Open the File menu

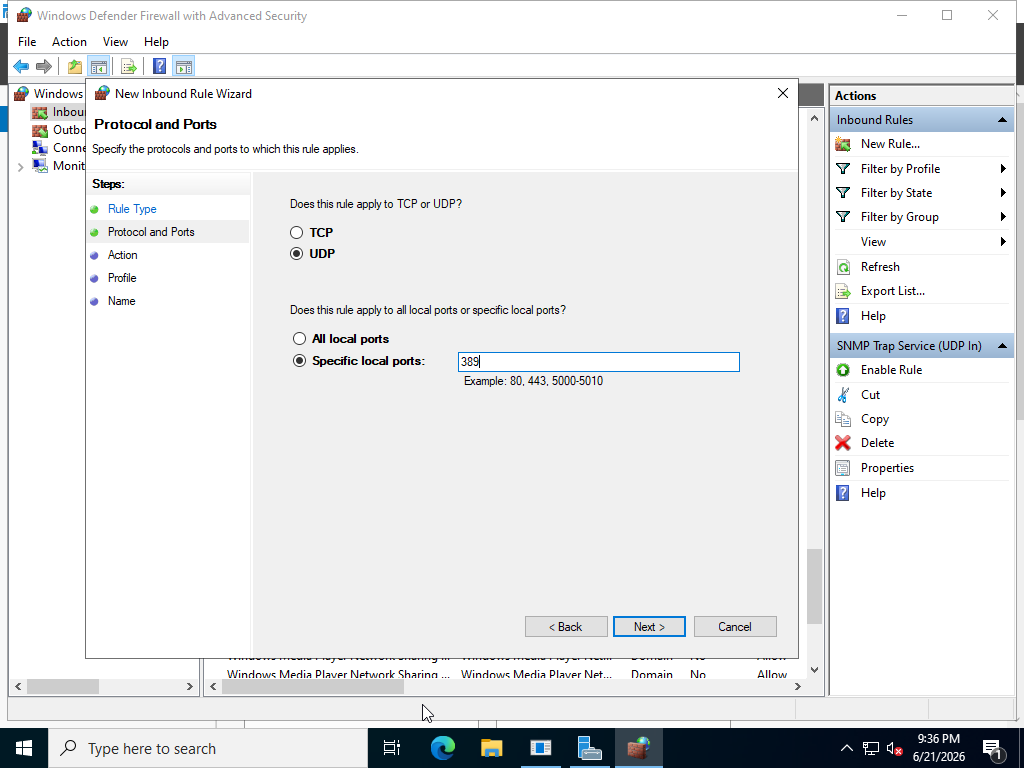coord(27,42)
